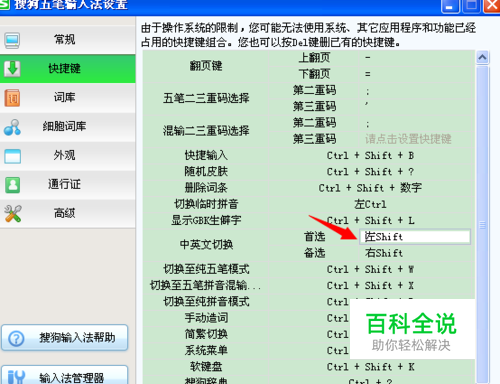Click the 首选 label in 中英文切换
Screen dimensions: 500x384
pos(314,237)
